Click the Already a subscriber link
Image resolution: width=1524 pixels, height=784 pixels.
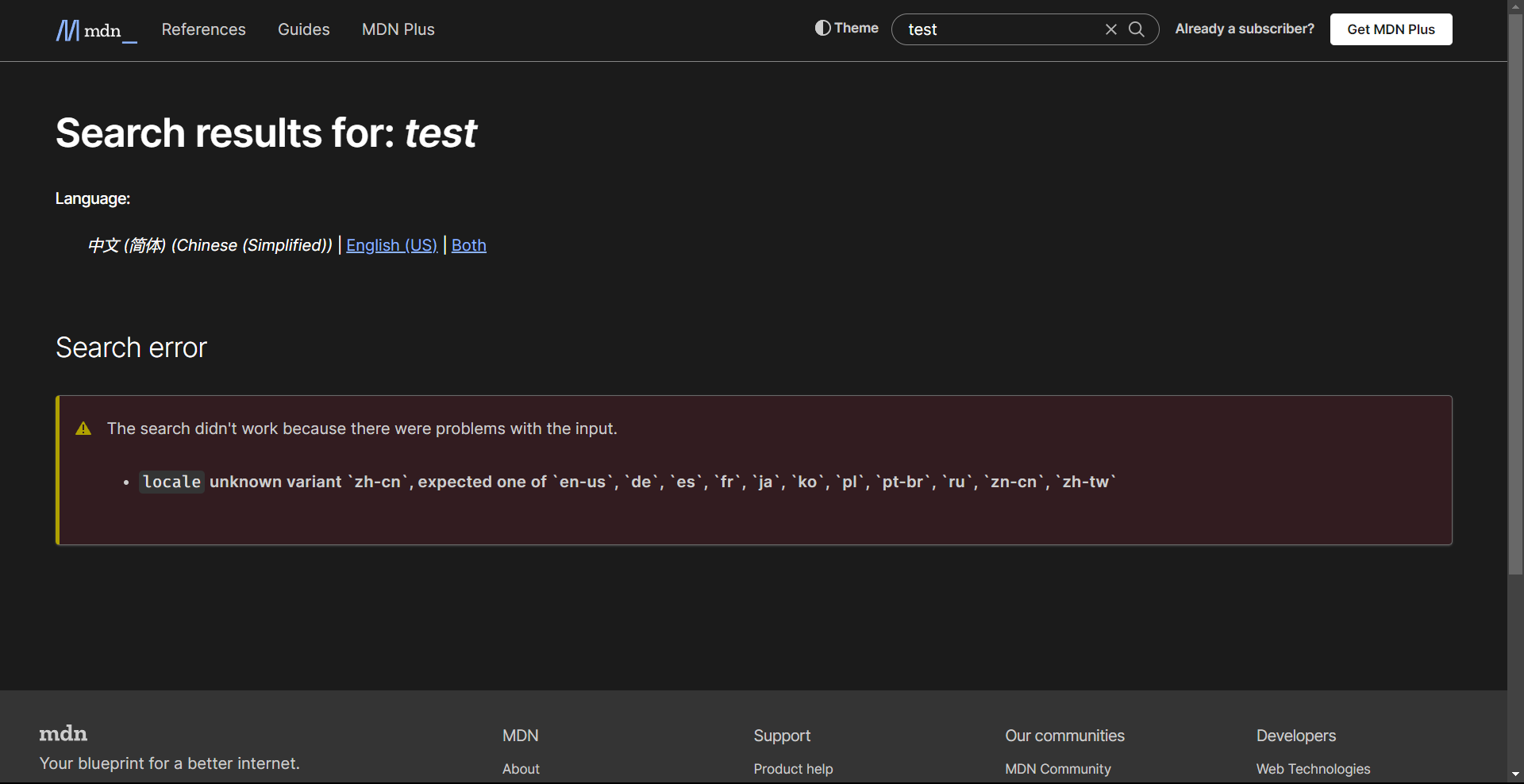coord(1245,29)
